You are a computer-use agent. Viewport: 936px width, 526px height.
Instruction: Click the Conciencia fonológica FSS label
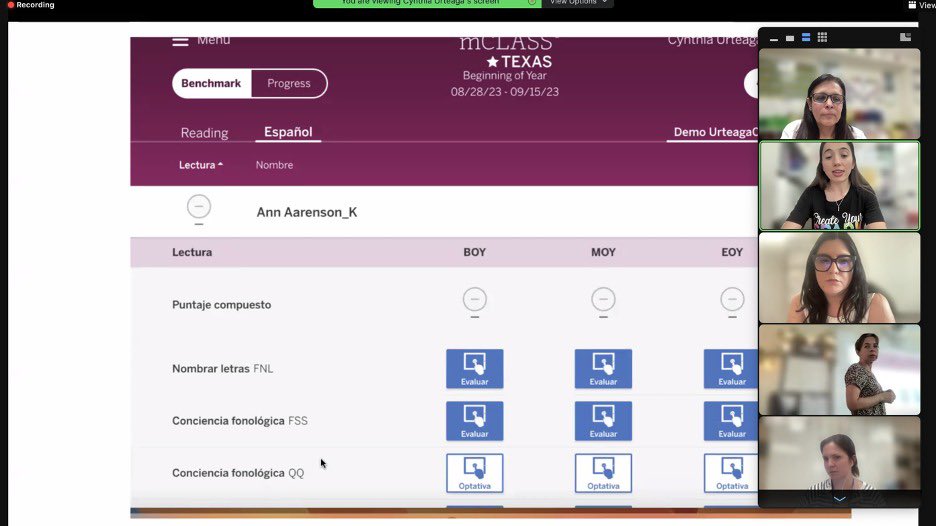point(240,420)
